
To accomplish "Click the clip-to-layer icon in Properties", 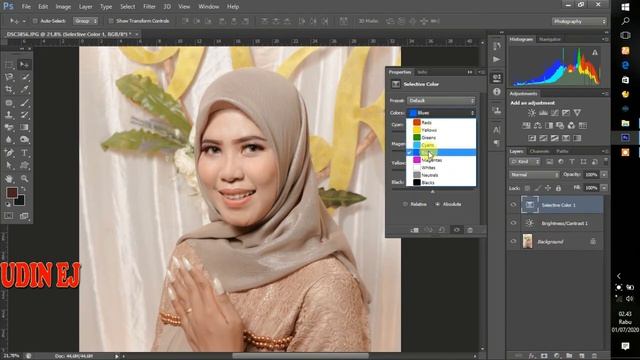I will coord(414,230).
